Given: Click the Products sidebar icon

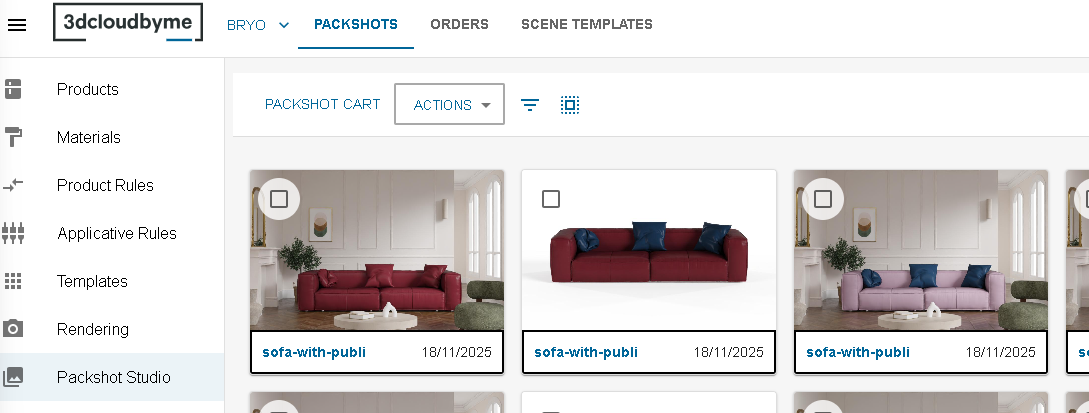Looking at the screenshot, I should [14, 89].
